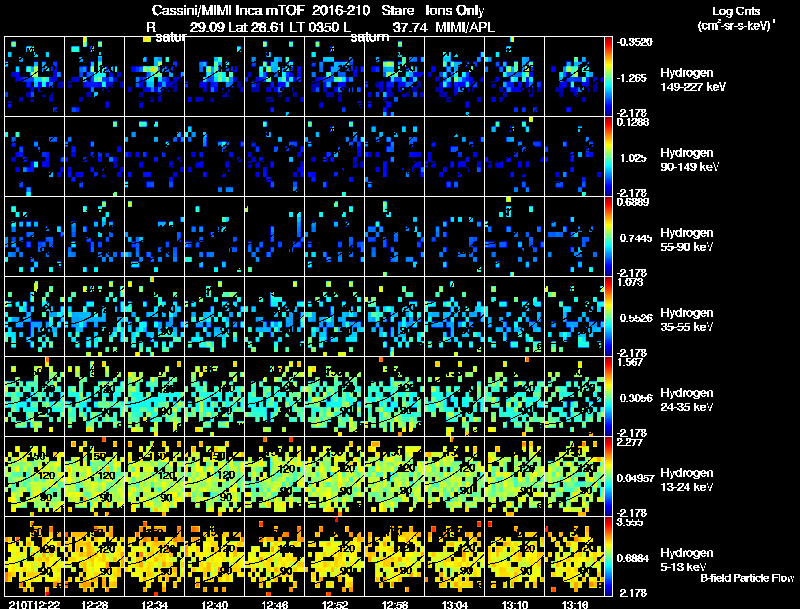This screenshot has width=800, height=609.
Task: Click the Hydrogen 13-24 keV color bar
Action: tap(608, 476)
